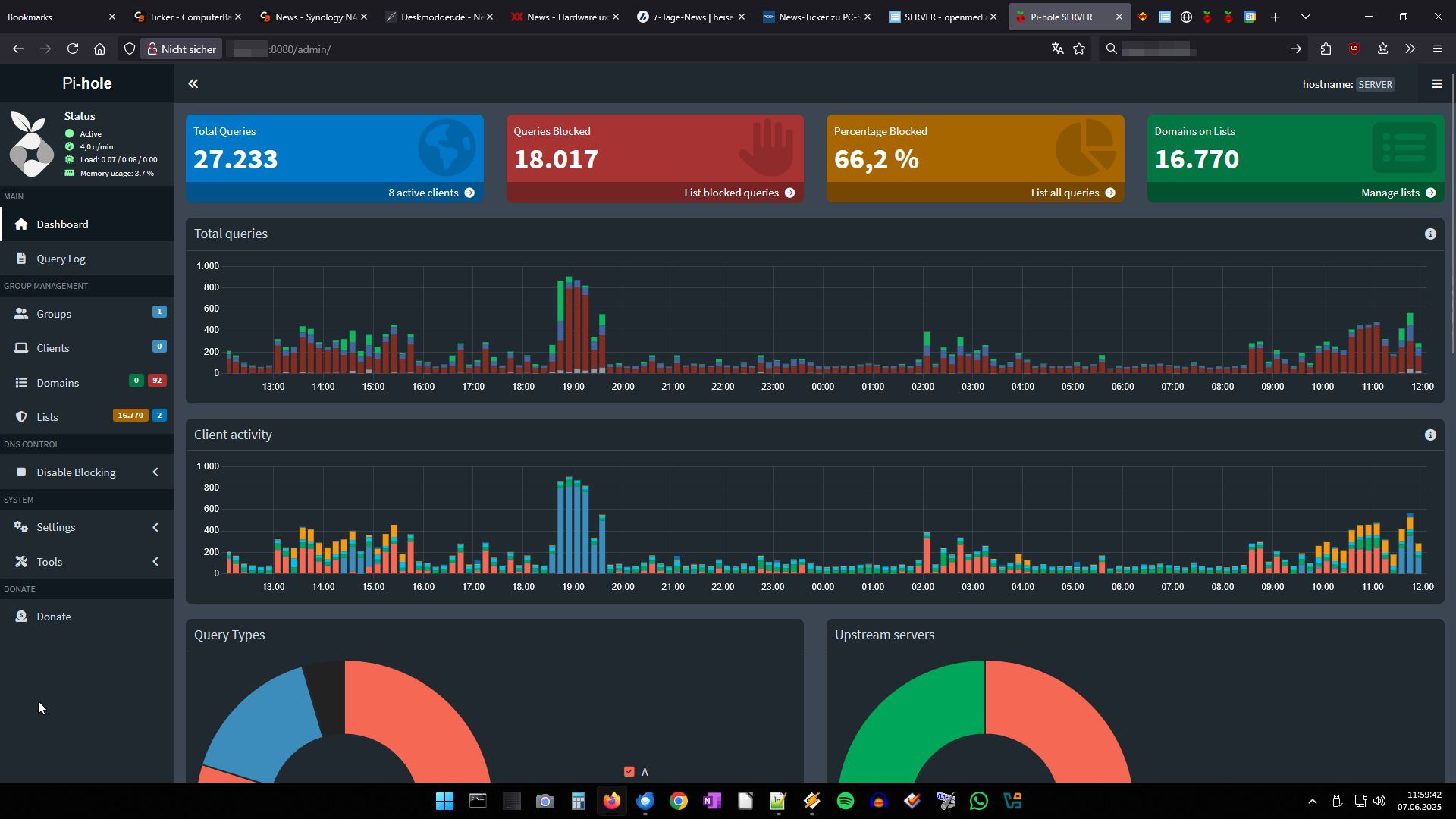This screenshot has width=1456, height=819.
Task: Open Lists page in sidebar
Action: pos(47,417)
